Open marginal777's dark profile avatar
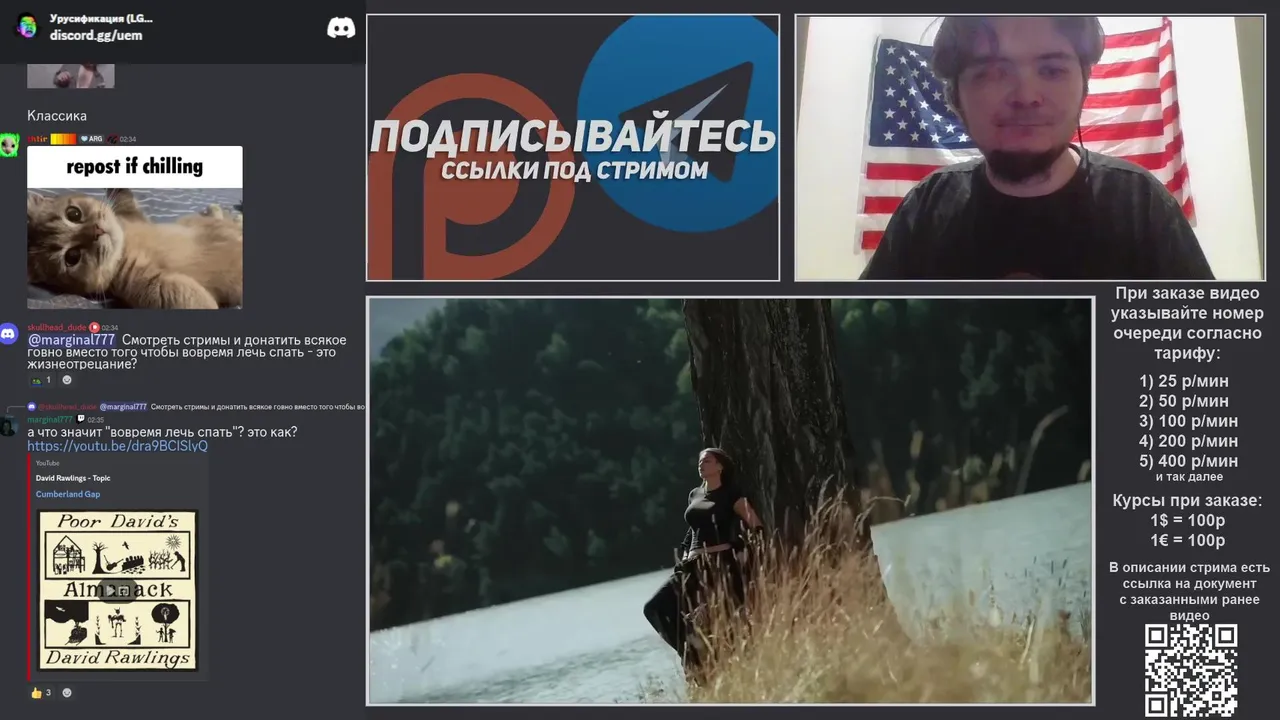The height and width of the screenshot is (720, 1280). coord(9,428)
